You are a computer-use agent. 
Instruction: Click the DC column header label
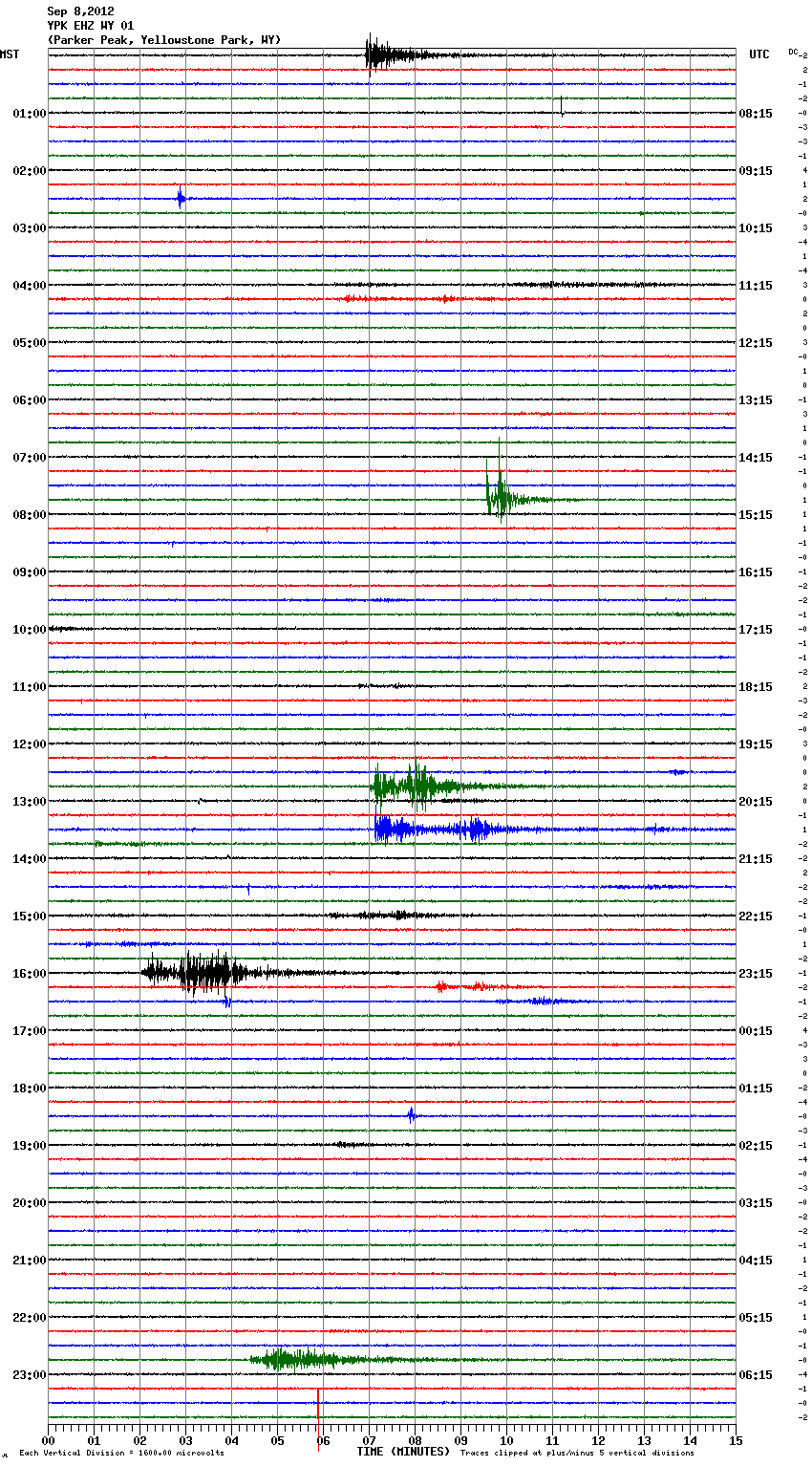[793, 52]
